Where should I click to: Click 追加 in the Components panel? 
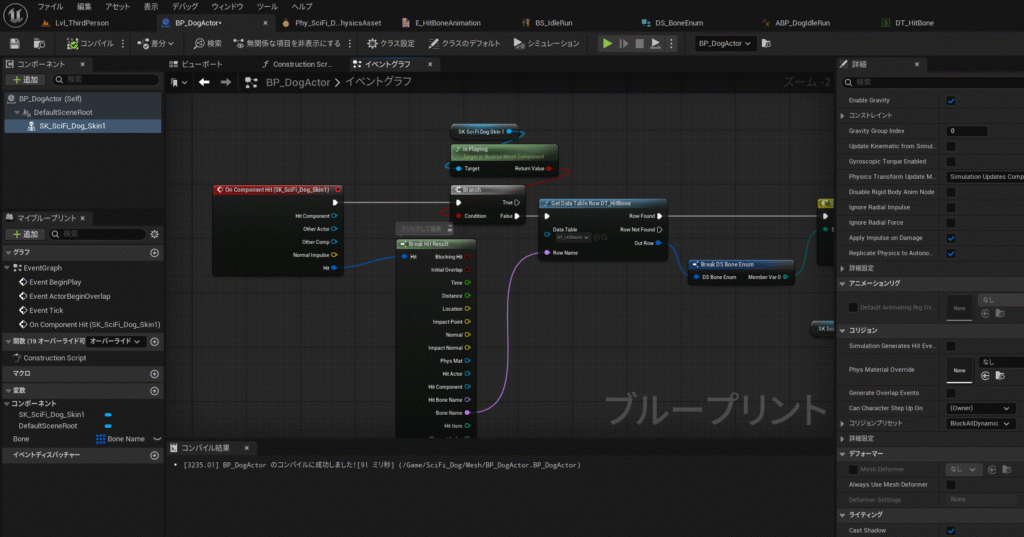click(x=25, y=80)
